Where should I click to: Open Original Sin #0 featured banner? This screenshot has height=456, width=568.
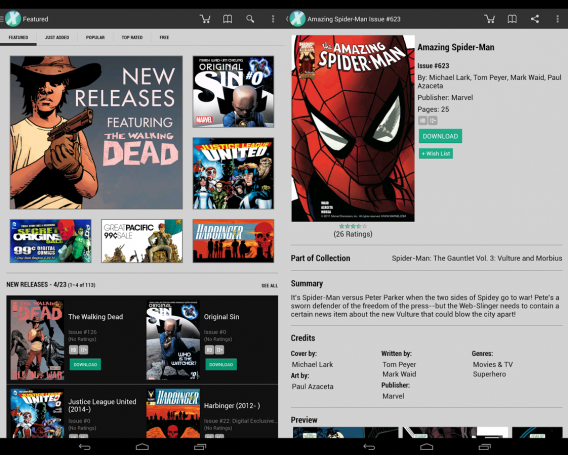[x=233, y=92]
